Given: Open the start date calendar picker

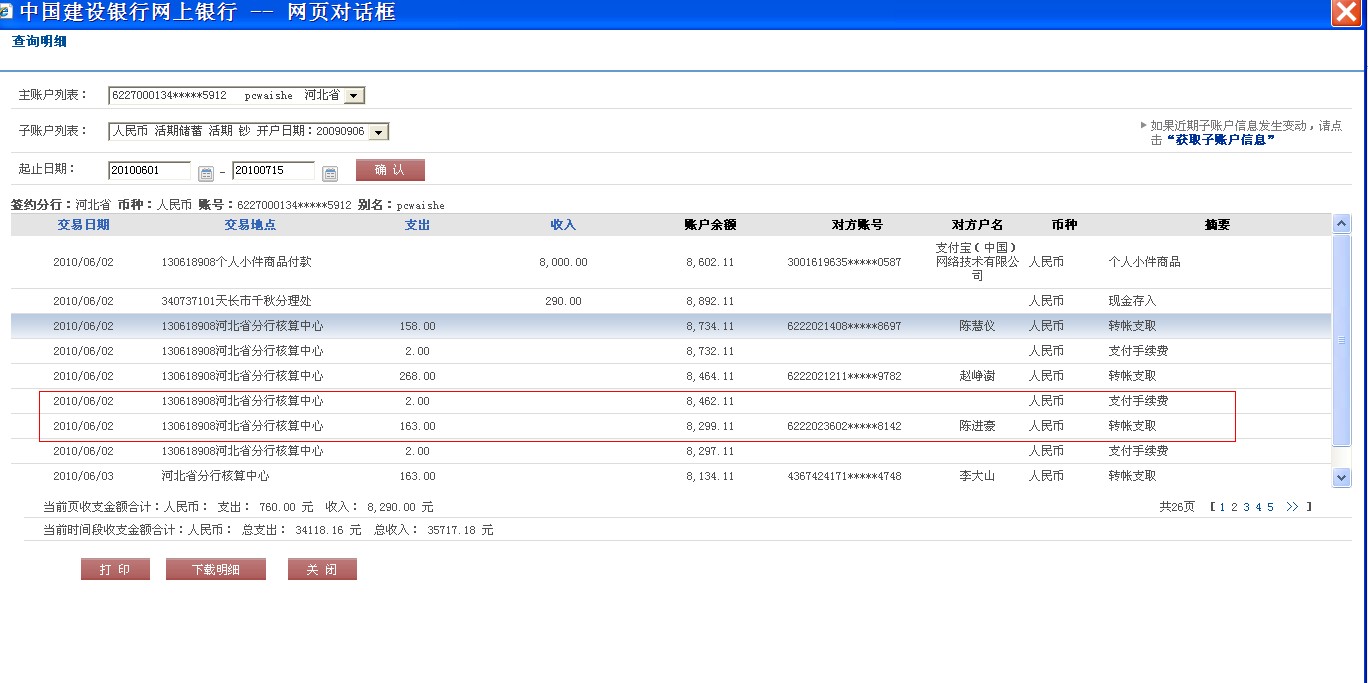Looking at the screenshot, I should click(206, 173).
